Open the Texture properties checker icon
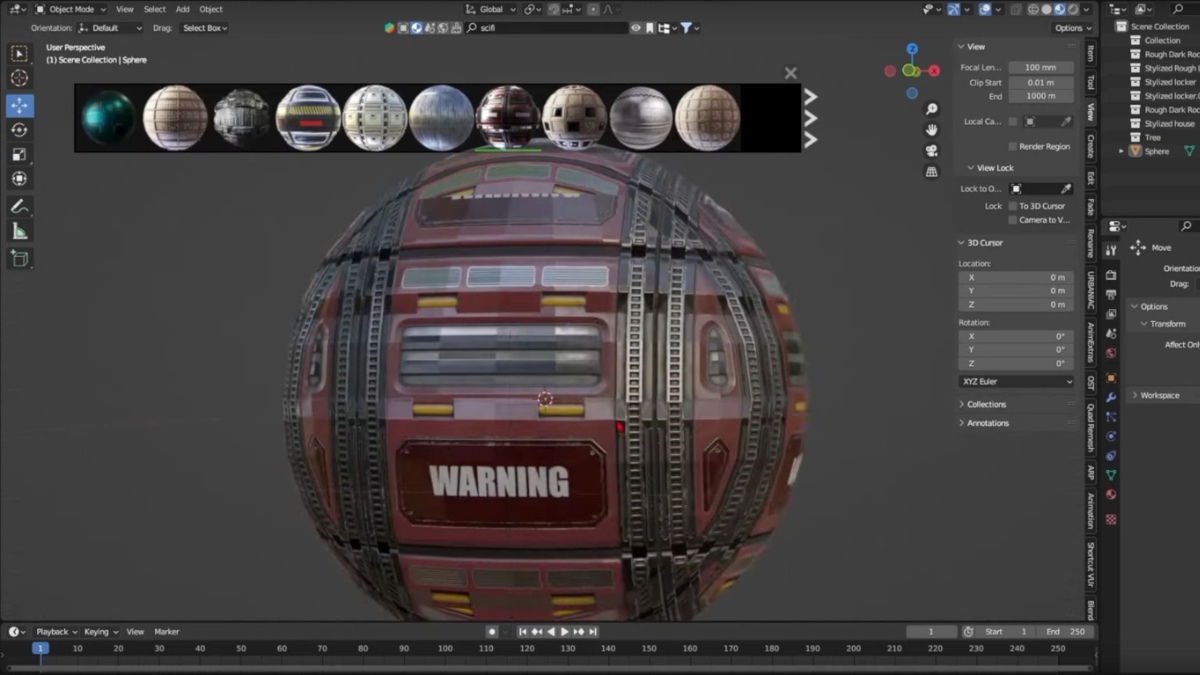Screen dimensions: 1200x675 [1111, 519]
